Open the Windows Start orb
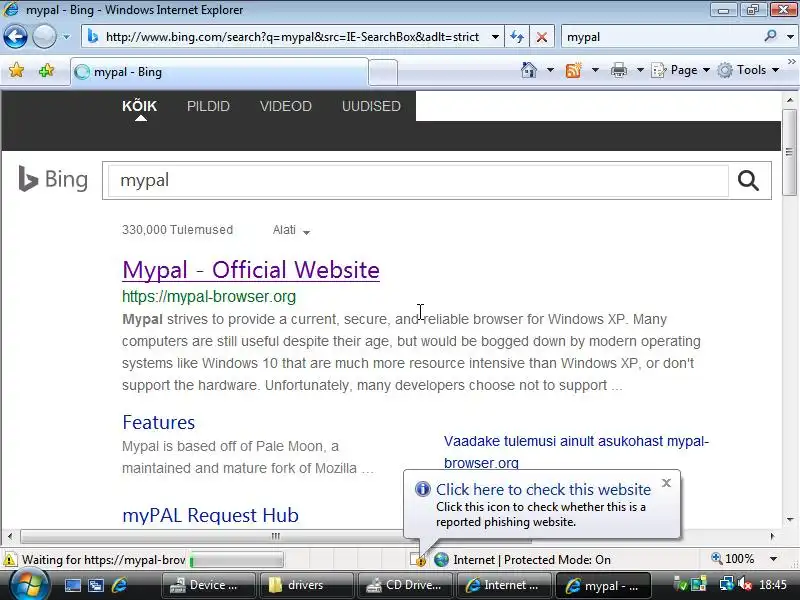The image size is (800, 600). (29, 585)
